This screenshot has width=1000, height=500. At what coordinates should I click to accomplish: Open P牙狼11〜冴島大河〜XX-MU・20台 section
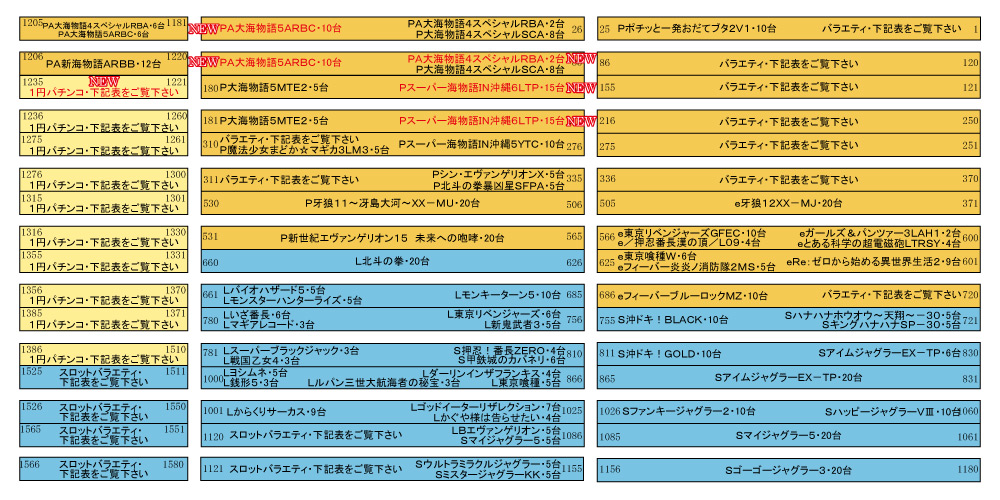[392, 203]
